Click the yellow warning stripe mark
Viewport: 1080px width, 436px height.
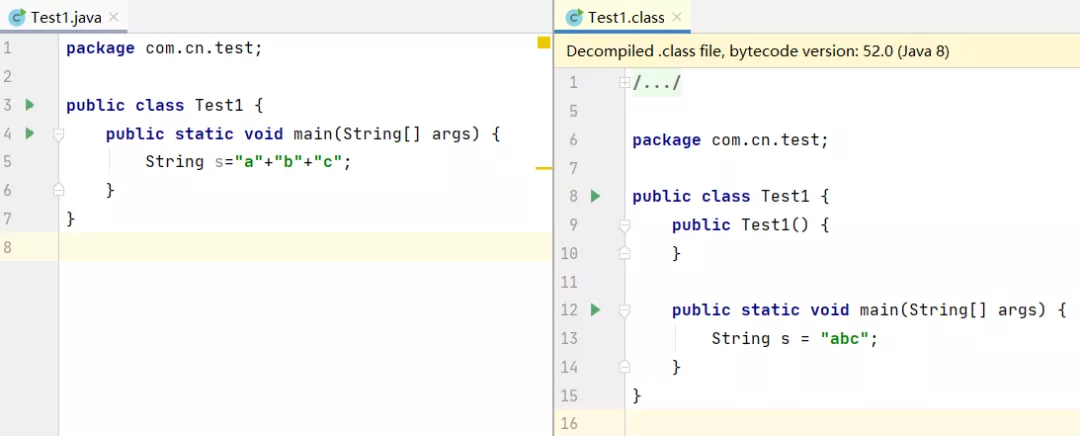tap(543, 168)
